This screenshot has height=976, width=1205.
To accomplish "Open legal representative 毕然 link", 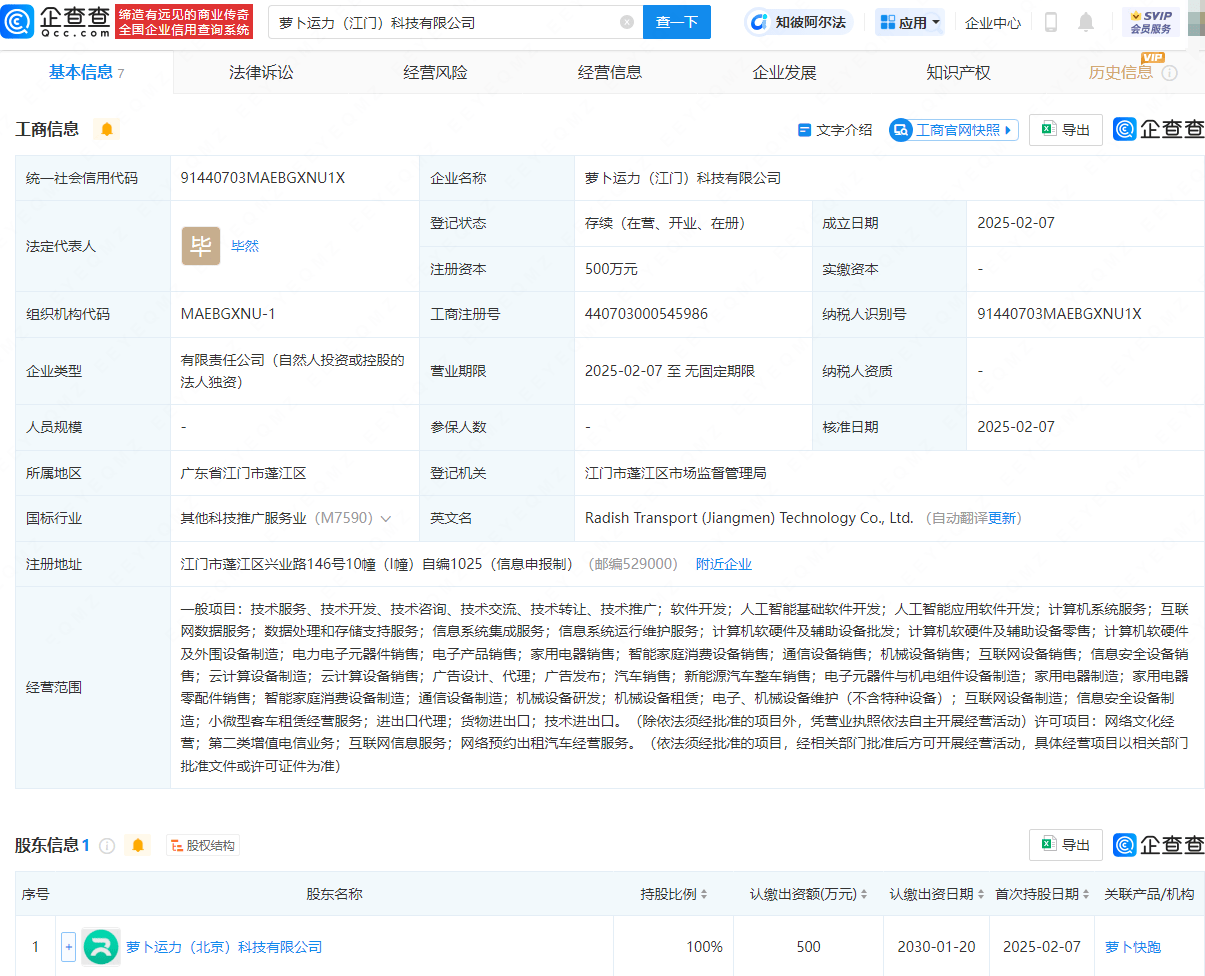I will point(245,246).
